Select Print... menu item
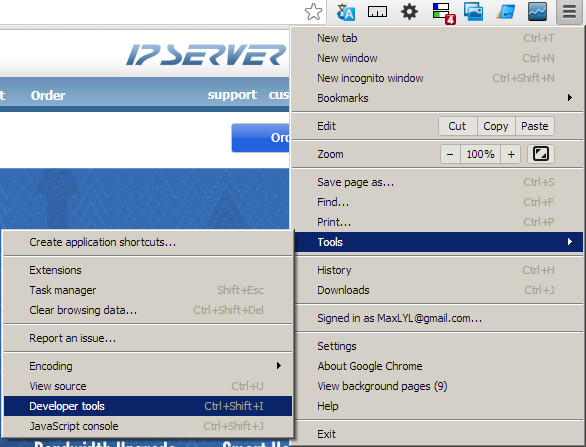The height and width of the screenshot is (447, 586). point(437,222)
